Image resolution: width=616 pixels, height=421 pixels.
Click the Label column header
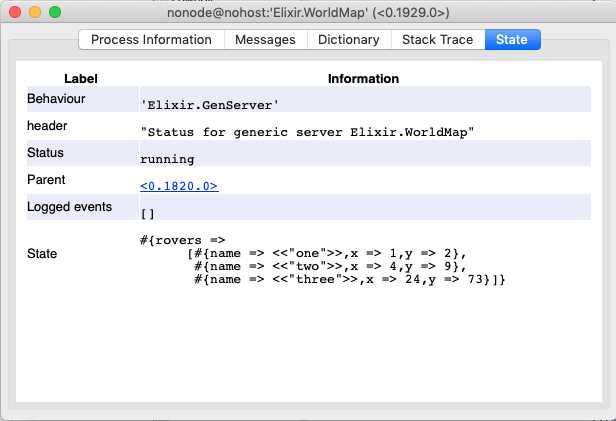[x=81, y=79]
